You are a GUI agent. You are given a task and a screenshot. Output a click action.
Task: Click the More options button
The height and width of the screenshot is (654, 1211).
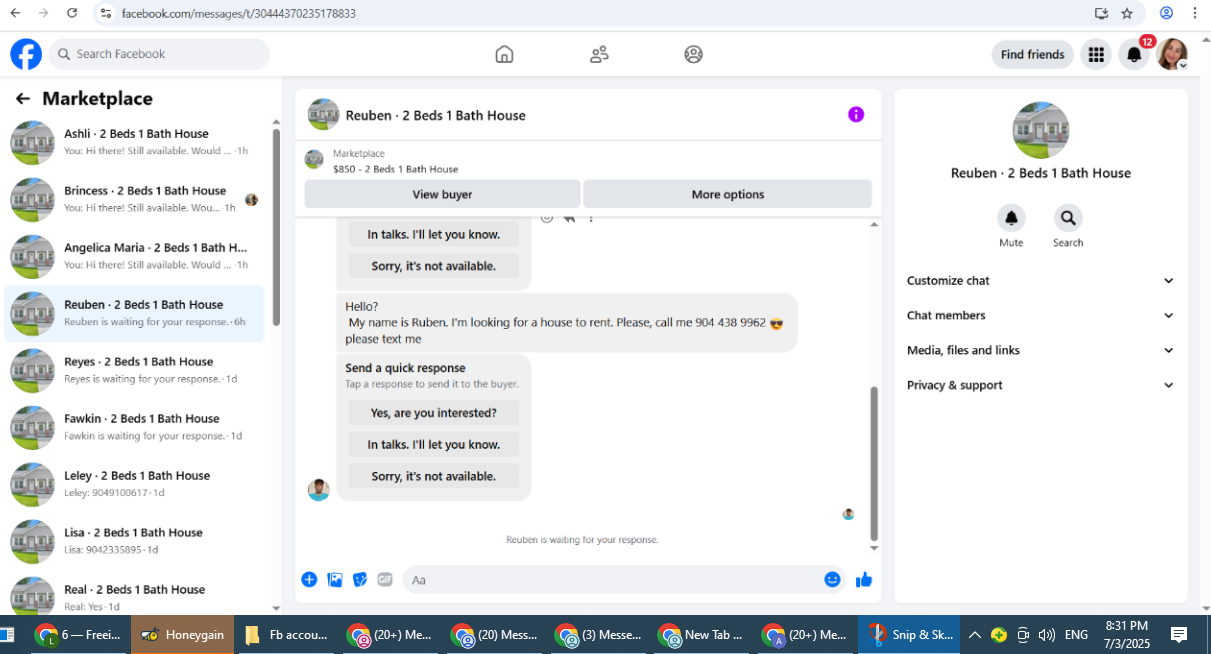tap(728, 194)
